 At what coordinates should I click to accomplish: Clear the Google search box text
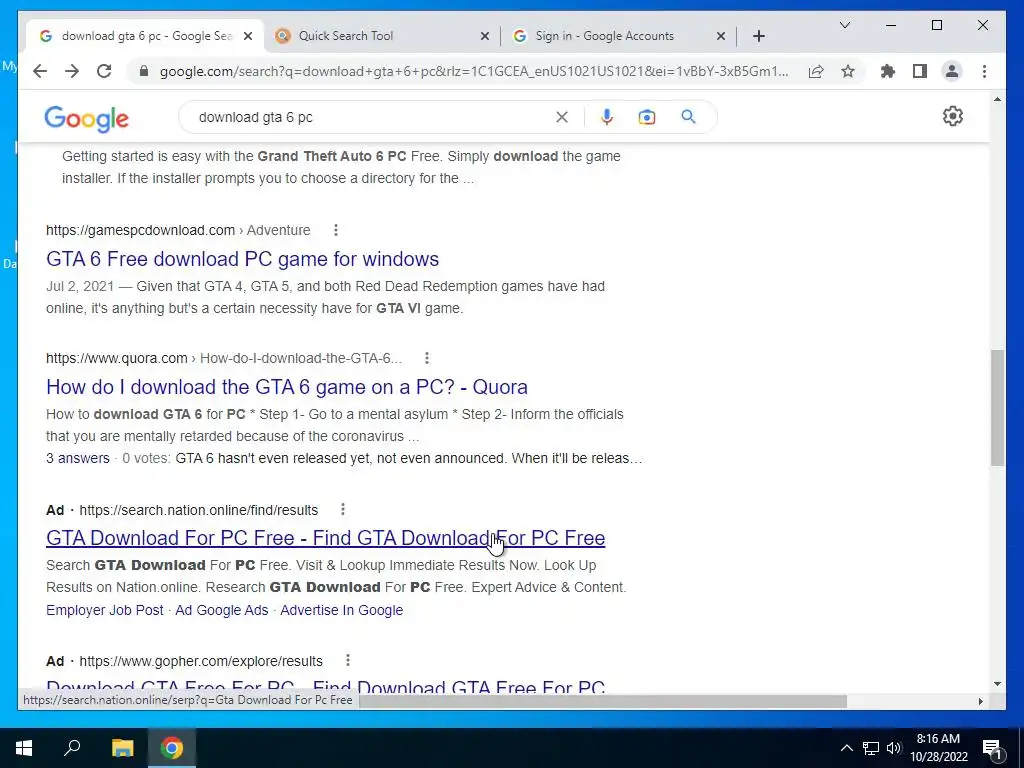pyautogui.click(x=562, y=117)
